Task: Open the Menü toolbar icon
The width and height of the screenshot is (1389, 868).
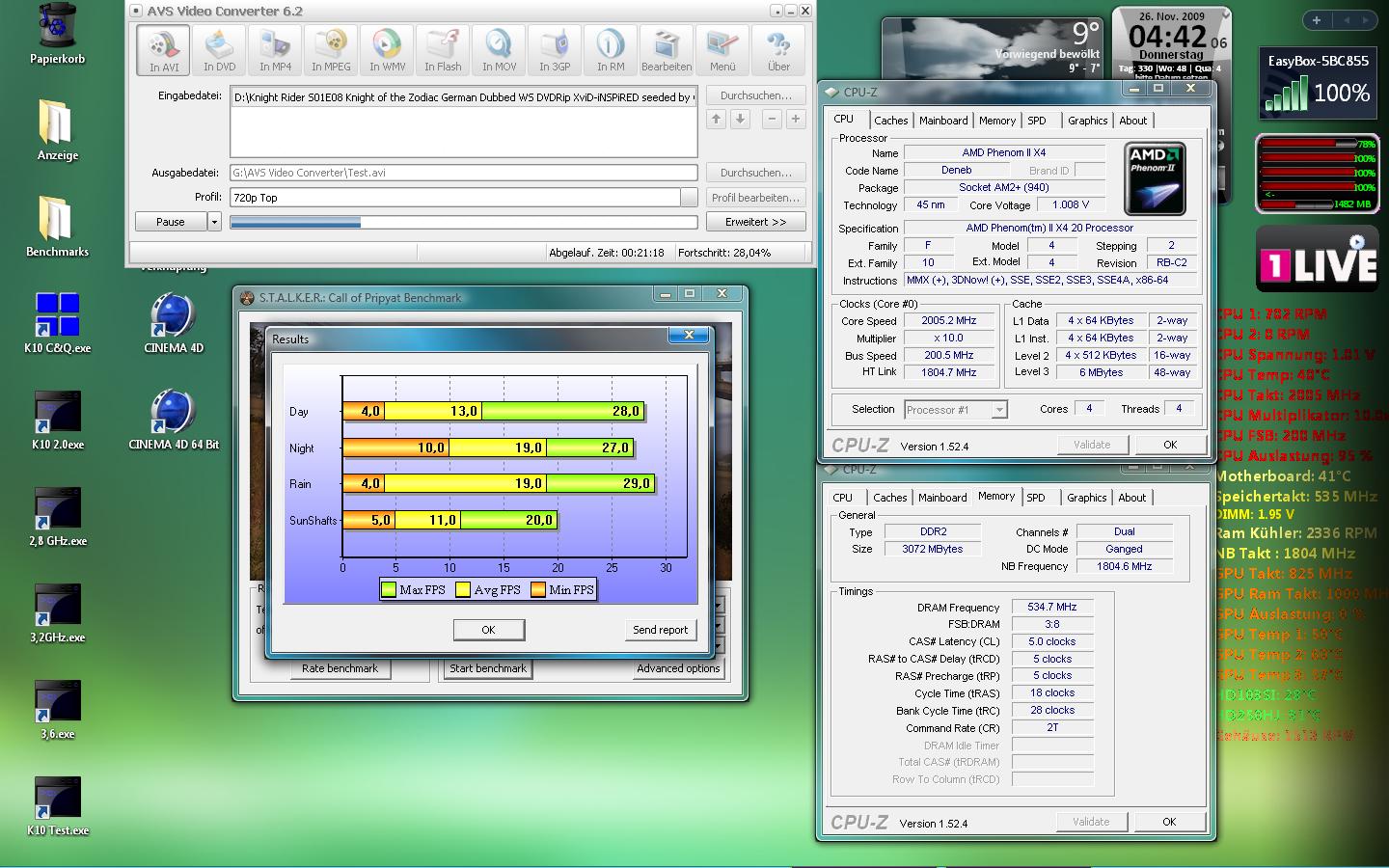Action: pos(722,49)
